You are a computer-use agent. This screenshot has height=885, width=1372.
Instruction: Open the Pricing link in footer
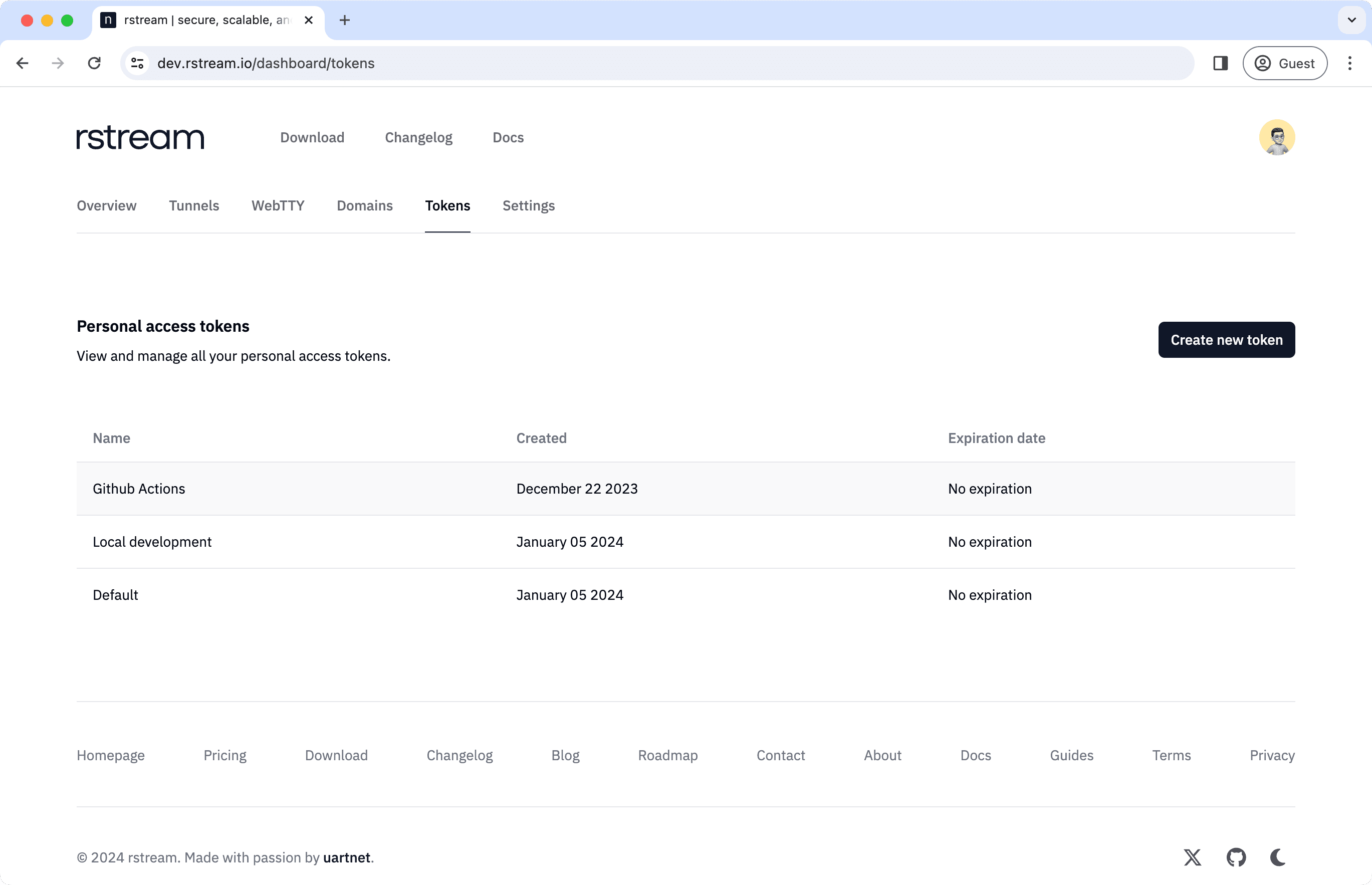point(224,755)
